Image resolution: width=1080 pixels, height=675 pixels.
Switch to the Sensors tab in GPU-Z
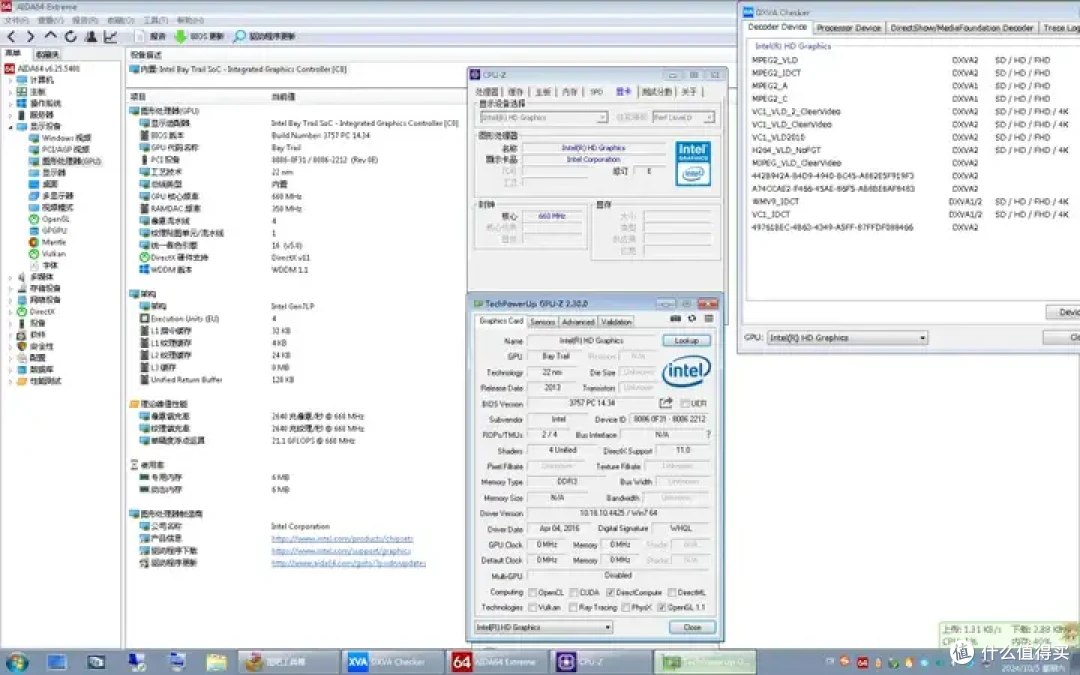(x=543, y=321)
